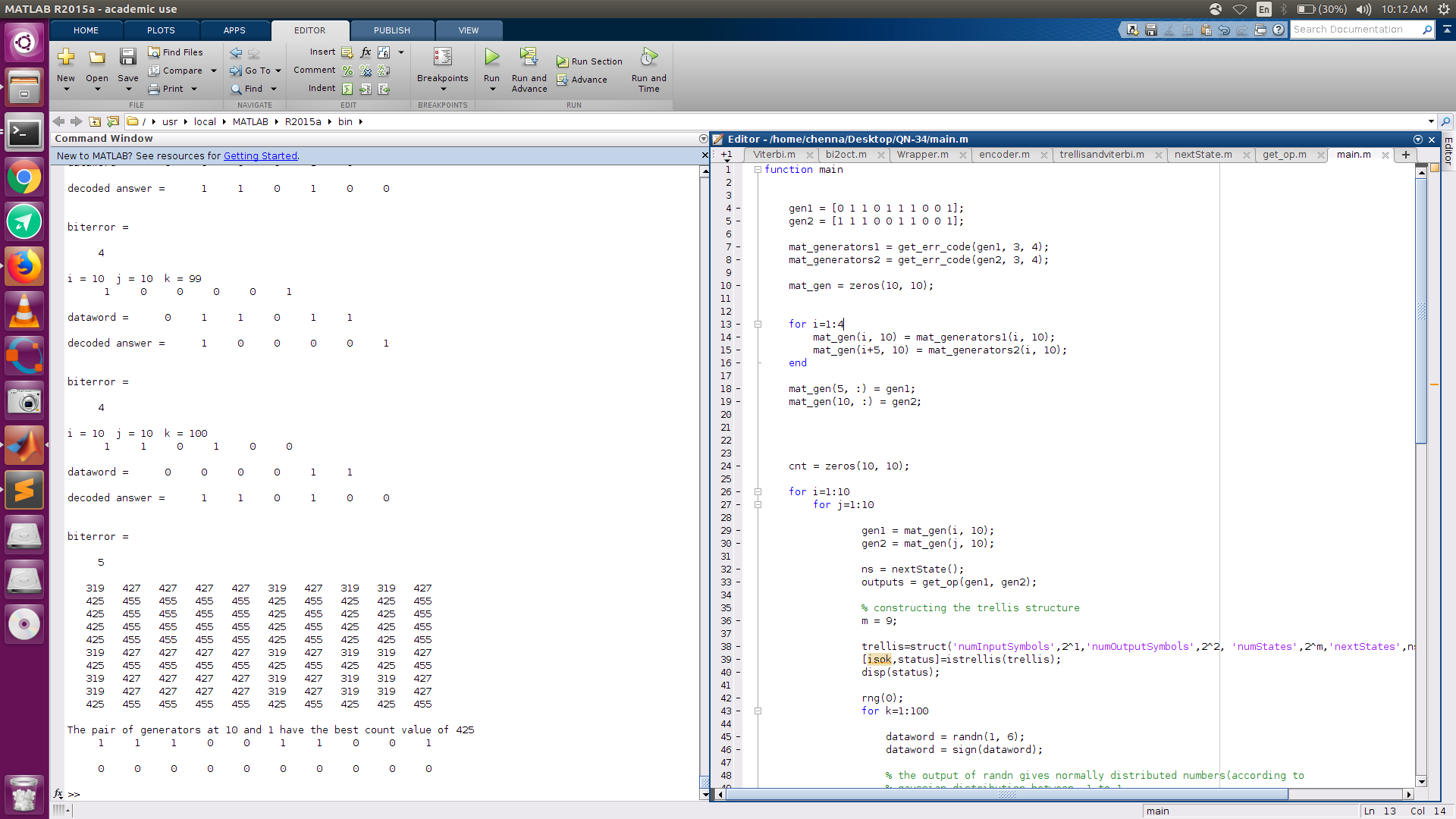
Task: Click the Find Files icon
Action: tap(154, 52)
